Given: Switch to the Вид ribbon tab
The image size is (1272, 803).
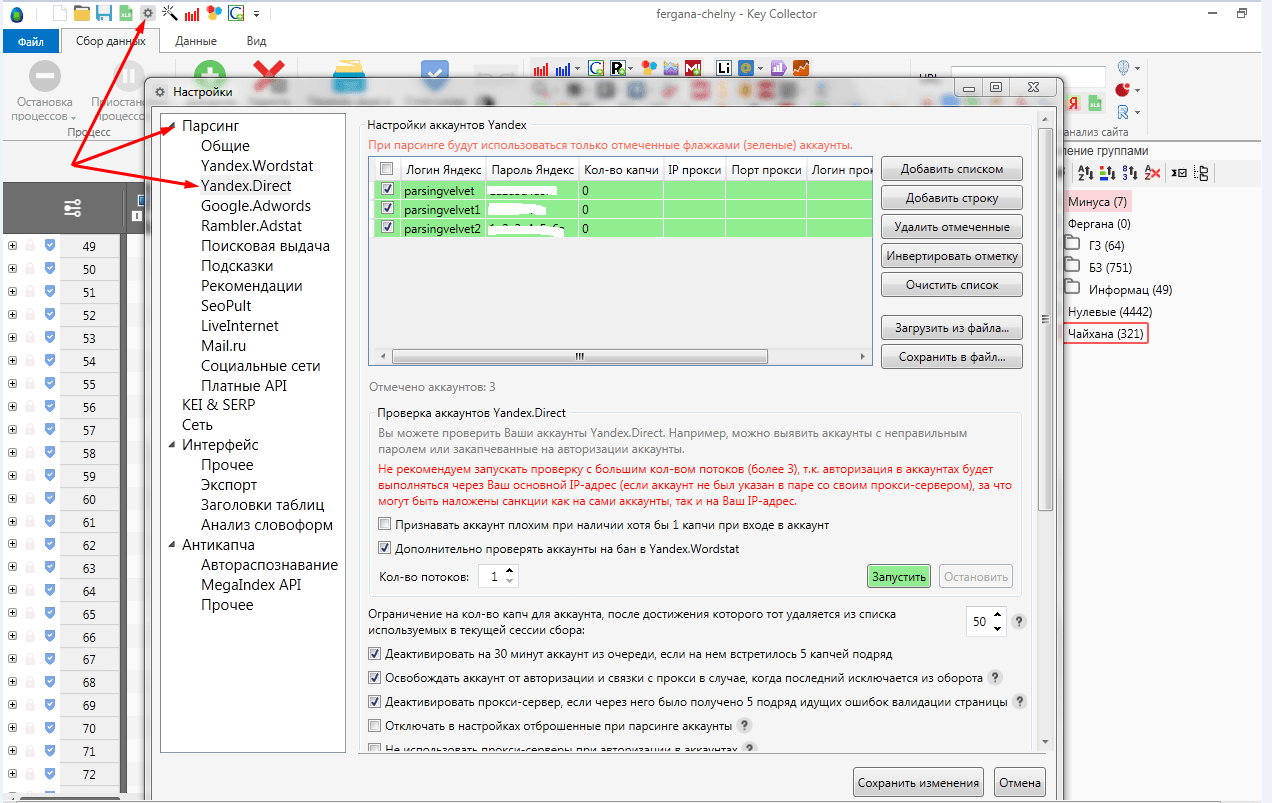Looking at the screenshot, I should (256, 41).
